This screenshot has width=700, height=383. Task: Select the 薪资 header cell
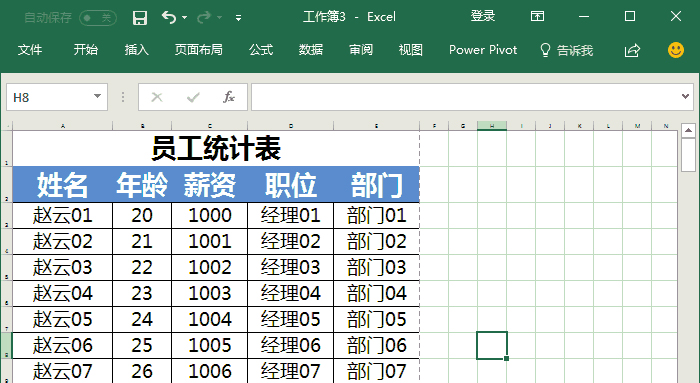(210, 184)
